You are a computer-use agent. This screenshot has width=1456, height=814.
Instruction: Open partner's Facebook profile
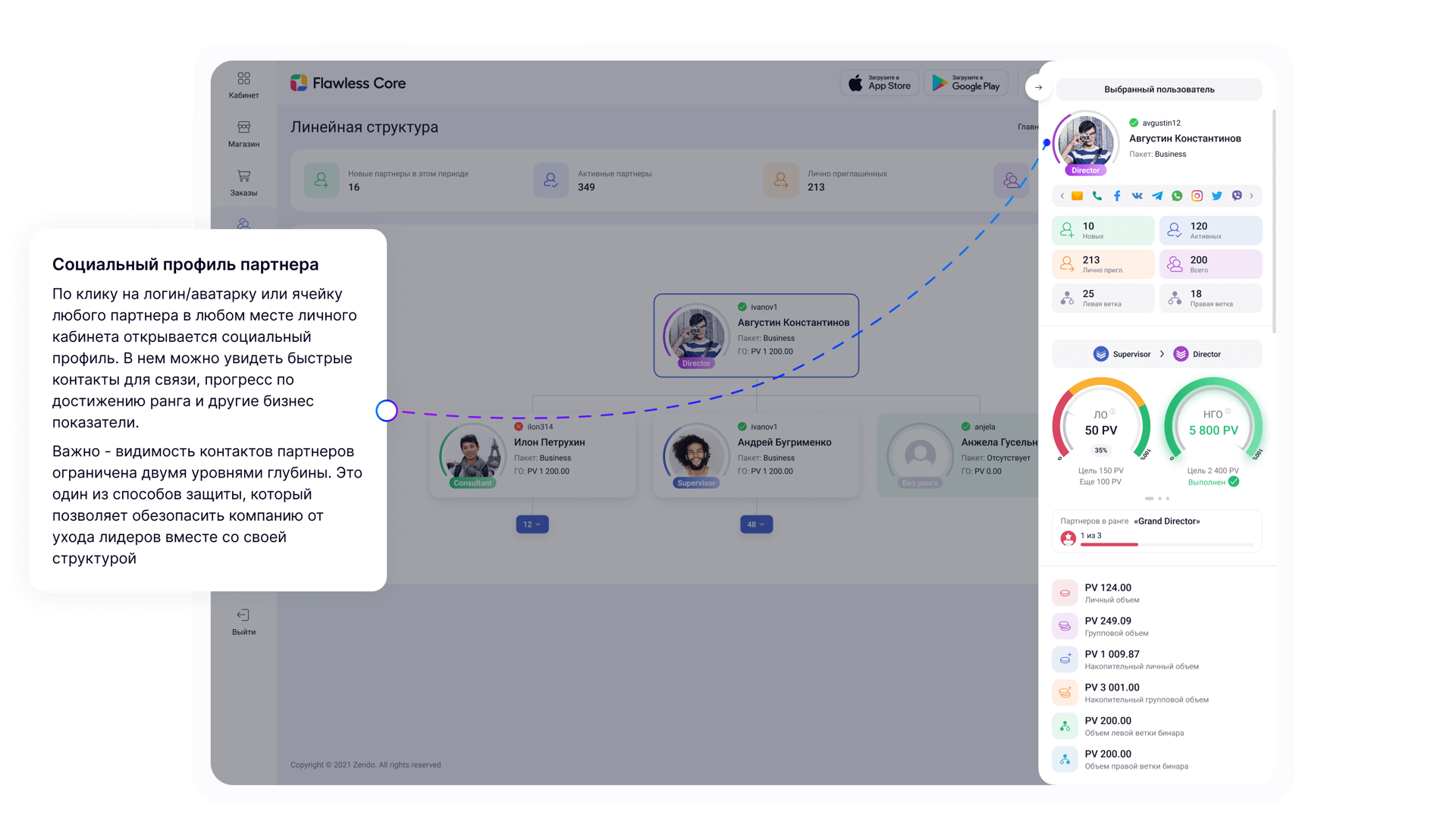[x=1117, y=196]
